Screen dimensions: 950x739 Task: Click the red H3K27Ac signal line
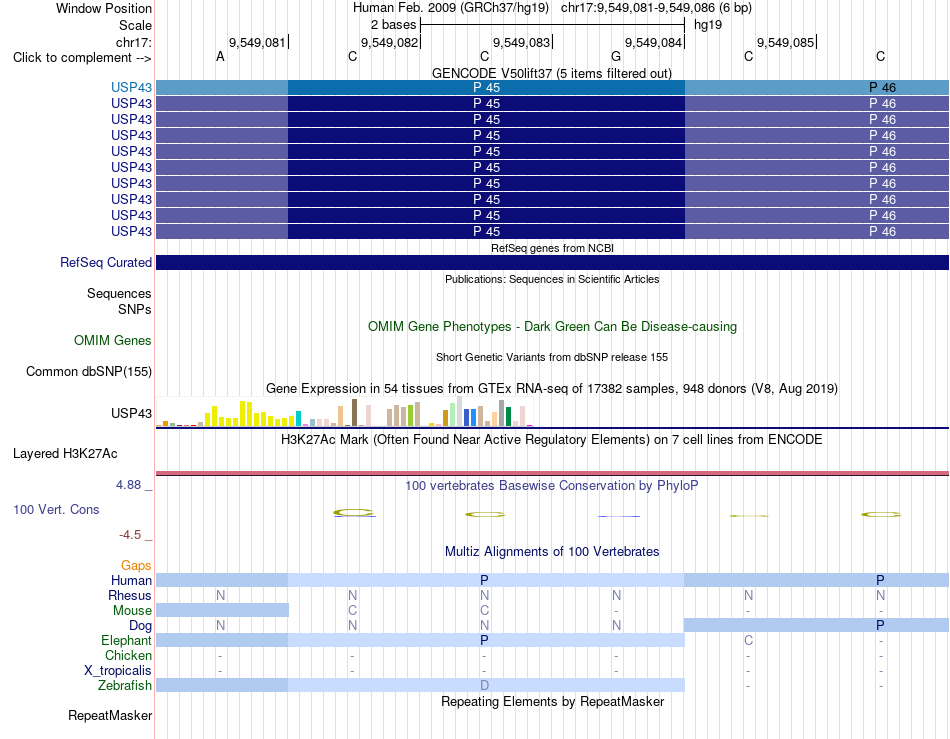click(552, 473)
